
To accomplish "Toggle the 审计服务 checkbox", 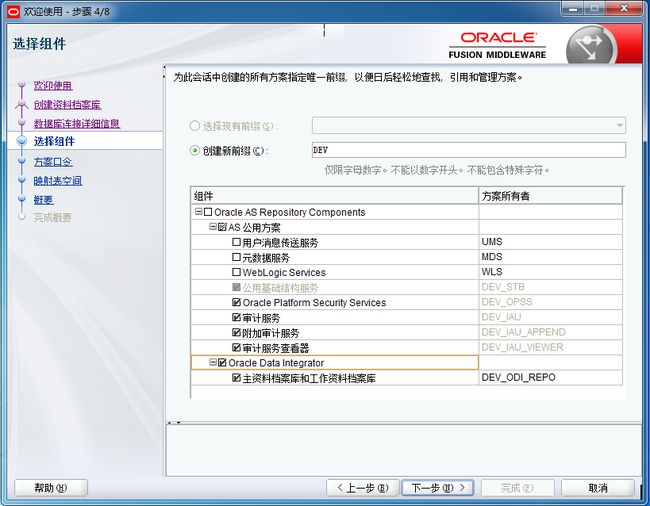I will point(236,317).
